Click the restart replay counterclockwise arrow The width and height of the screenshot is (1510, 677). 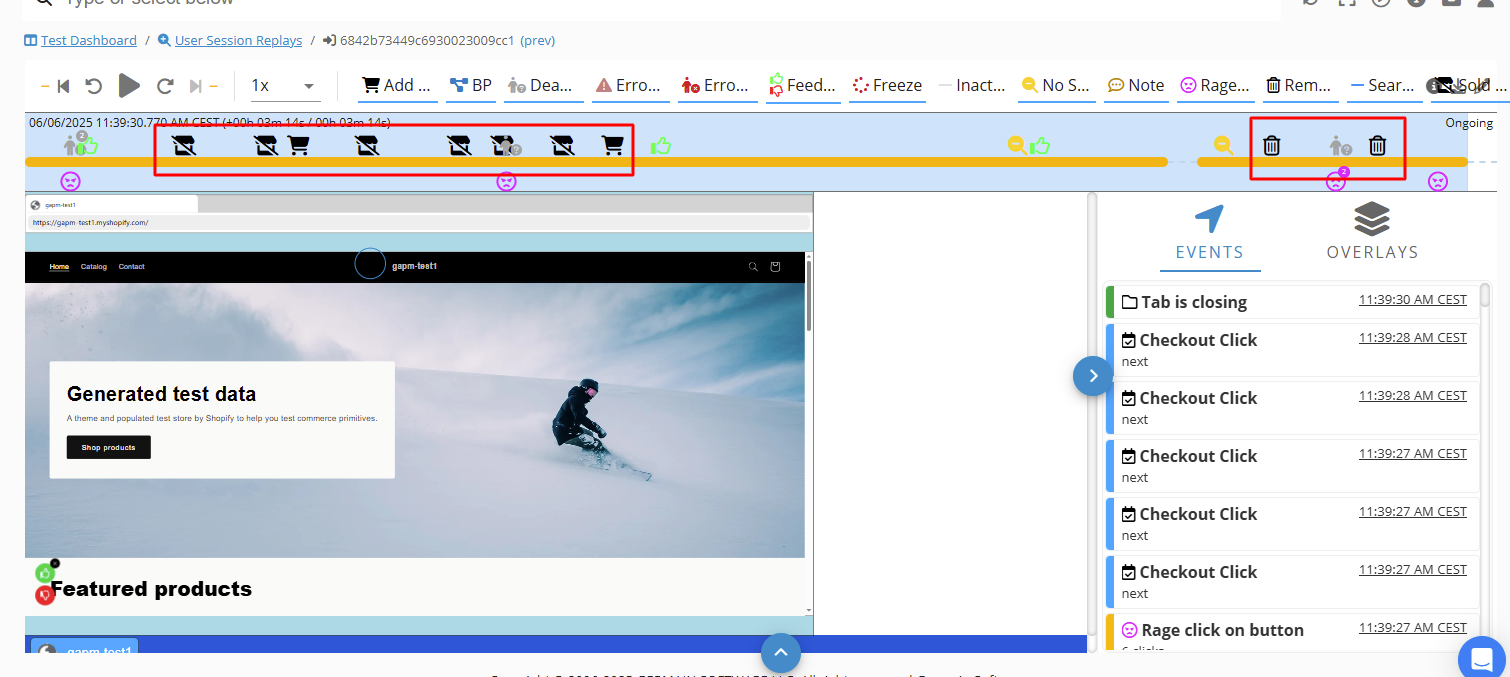(93, 86)
